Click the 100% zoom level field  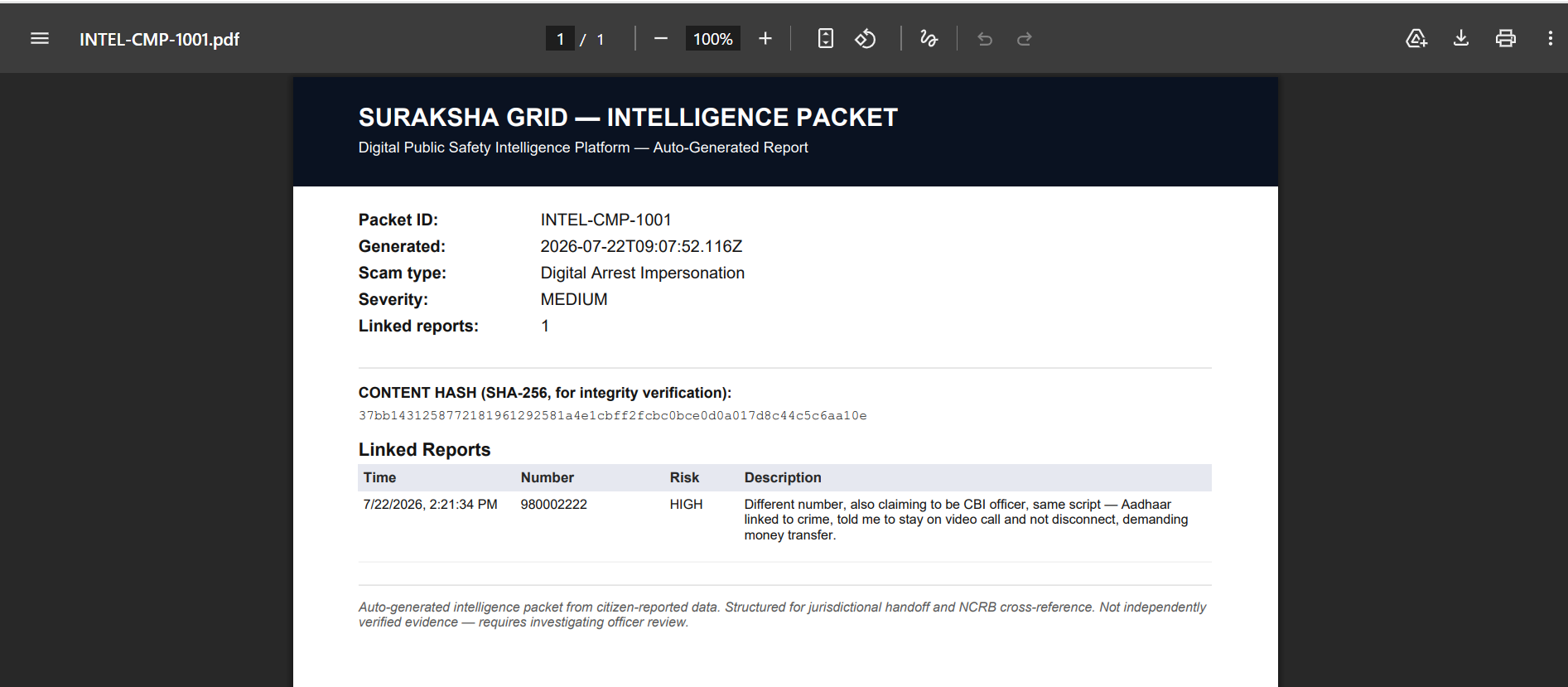click(713, 39)
